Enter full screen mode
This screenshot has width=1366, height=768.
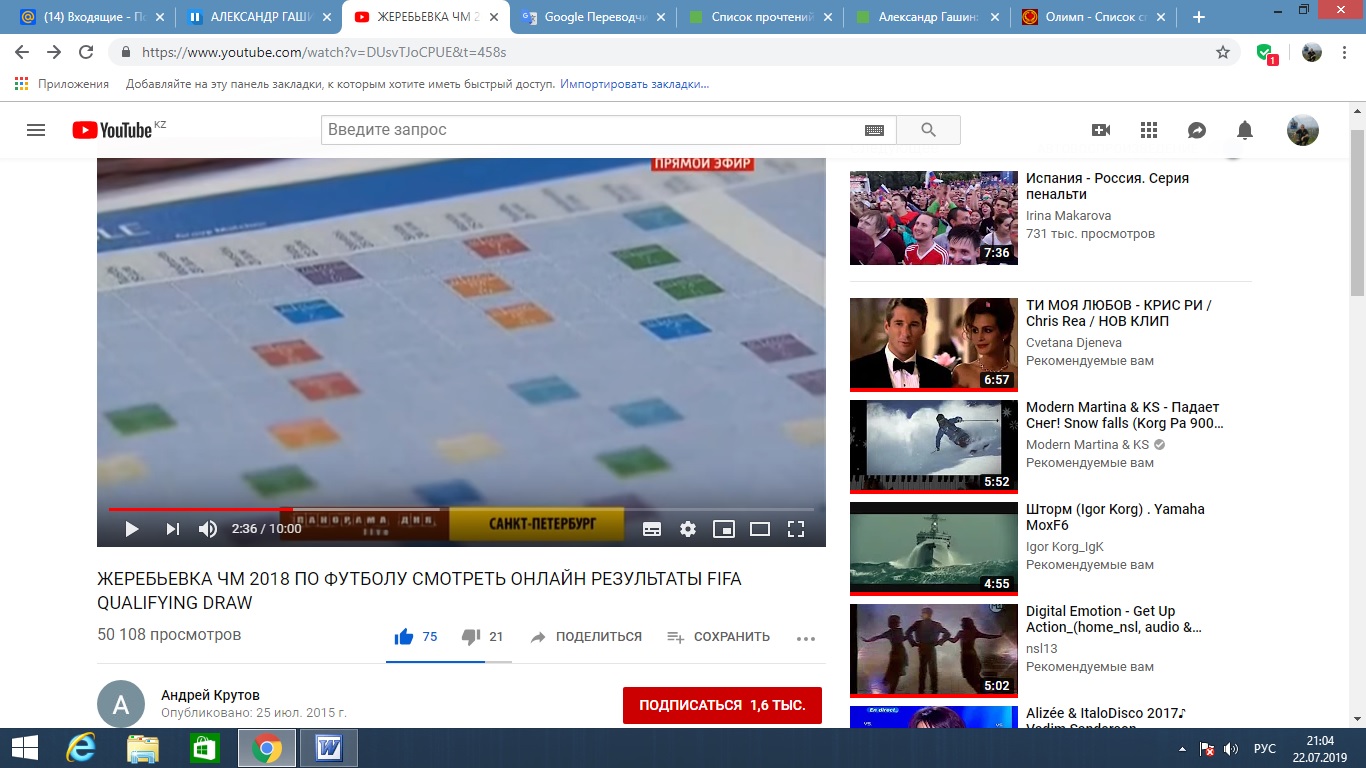pyautogui.click(x=796, y=529)
